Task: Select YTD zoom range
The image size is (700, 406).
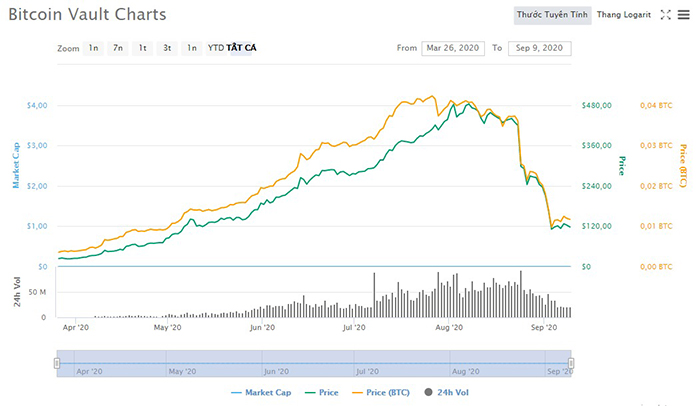Action: click(x=215, y=48)
